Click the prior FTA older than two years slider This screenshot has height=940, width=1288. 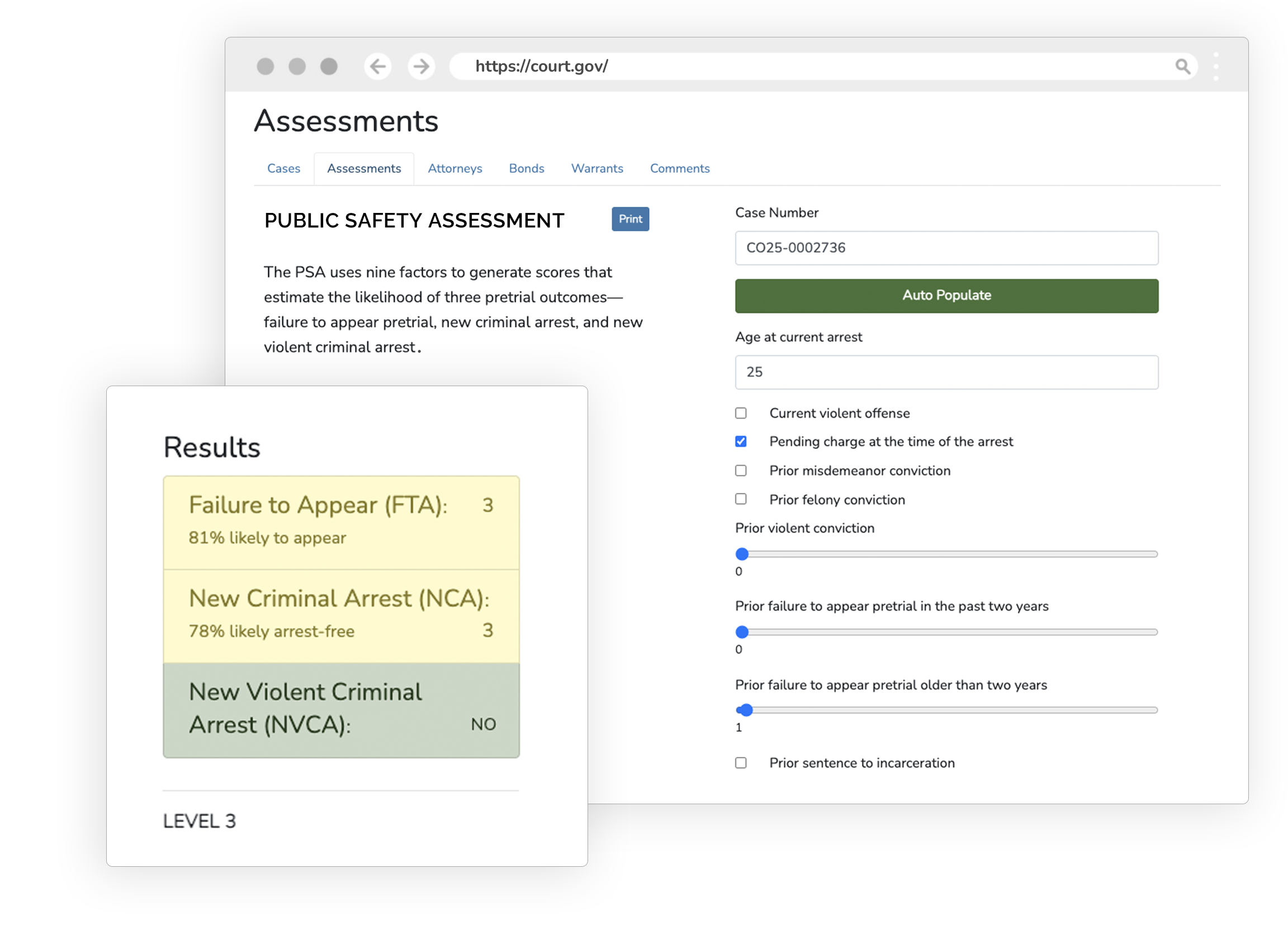pyautogui.click(x=946, y=710)
